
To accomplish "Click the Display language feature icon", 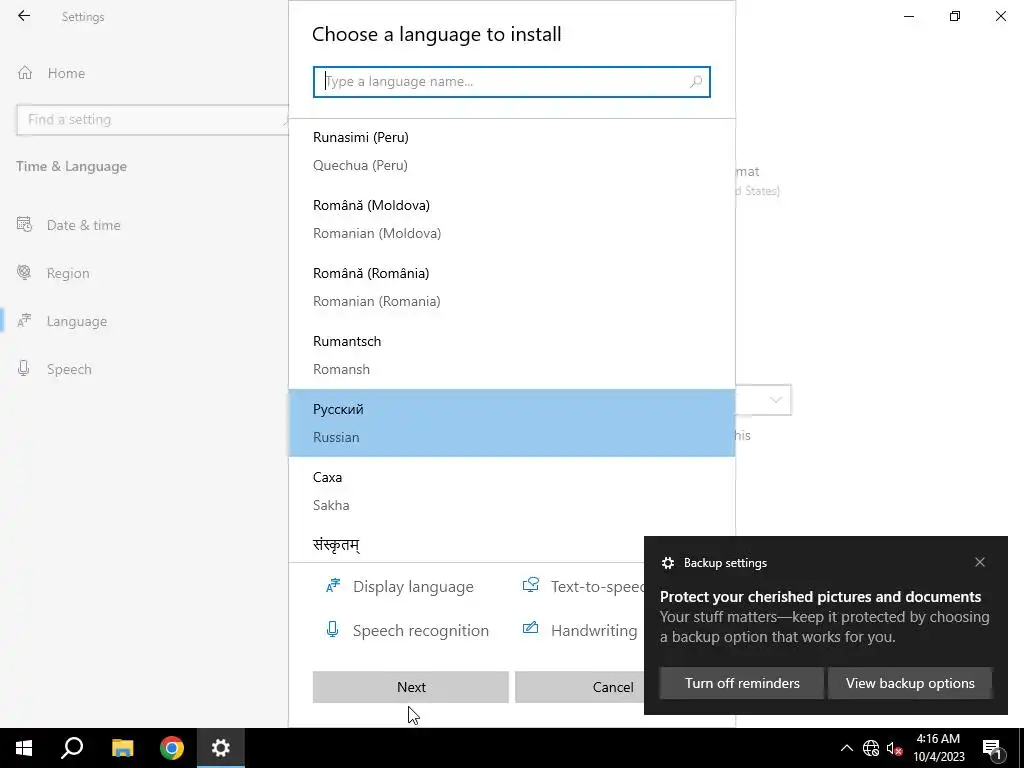I will click(333, 586).
